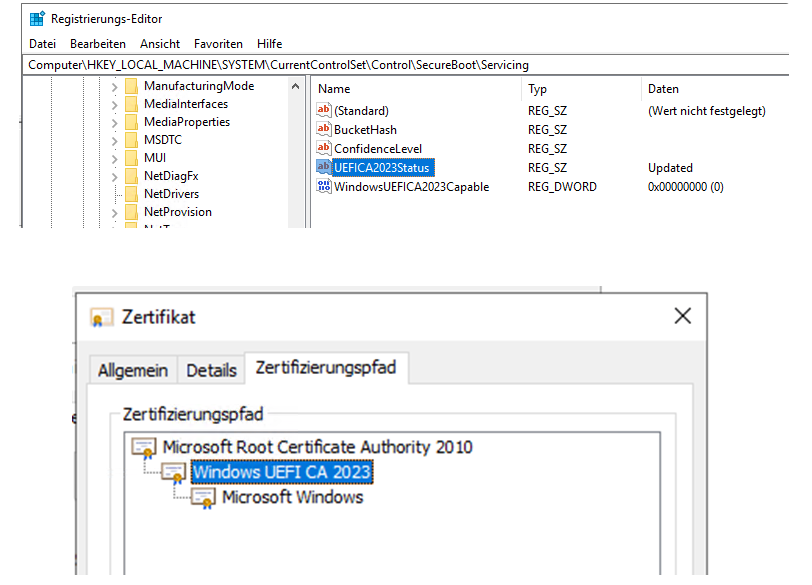Select the MSDTC folder icon
This screenshot has width=812, height=585.
click(132, 140)
